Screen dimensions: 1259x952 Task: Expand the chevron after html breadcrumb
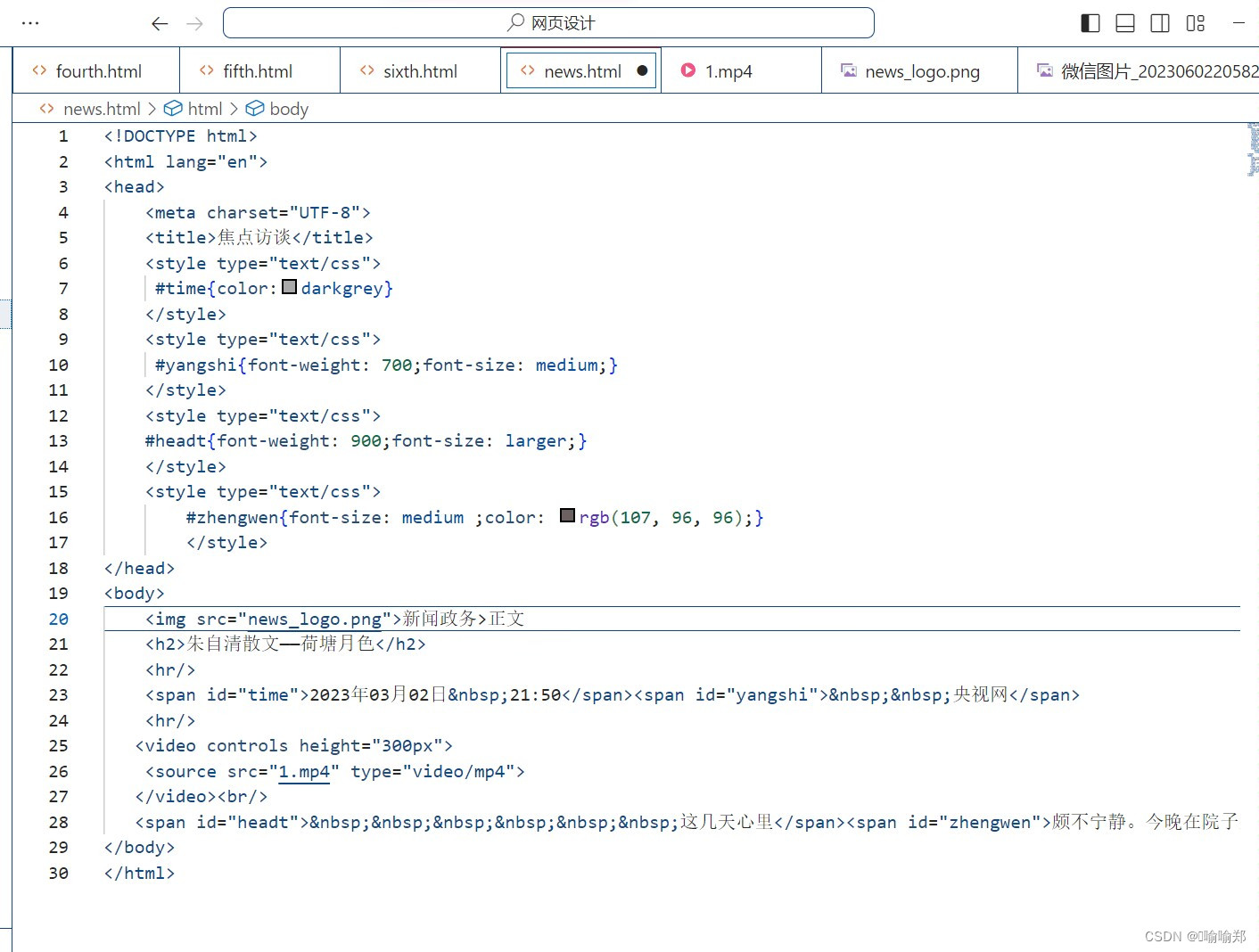pos(235,109)
